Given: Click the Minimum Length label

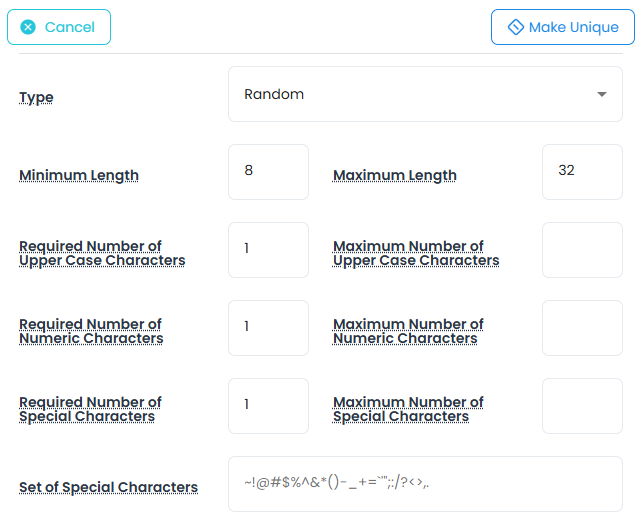Looking at the screenshot, I should click(x=79, y=176).
